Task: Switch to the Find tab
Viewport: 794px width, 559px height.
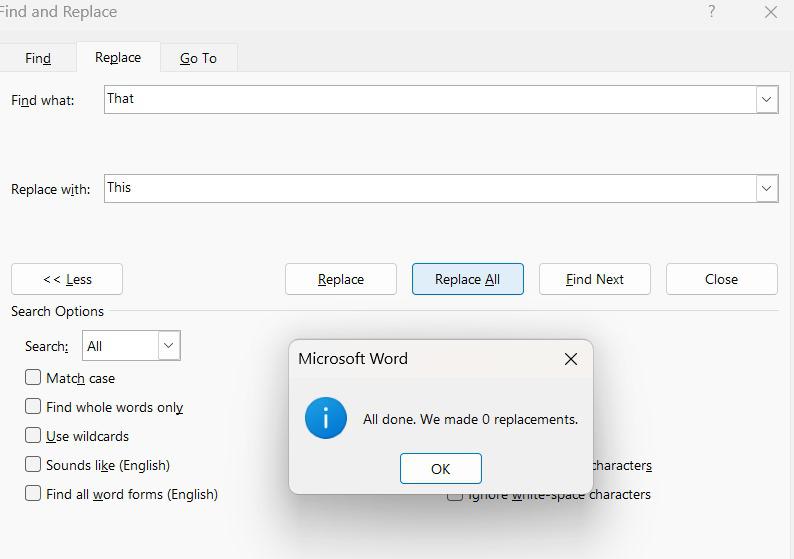Action: [x=38, y=58]
